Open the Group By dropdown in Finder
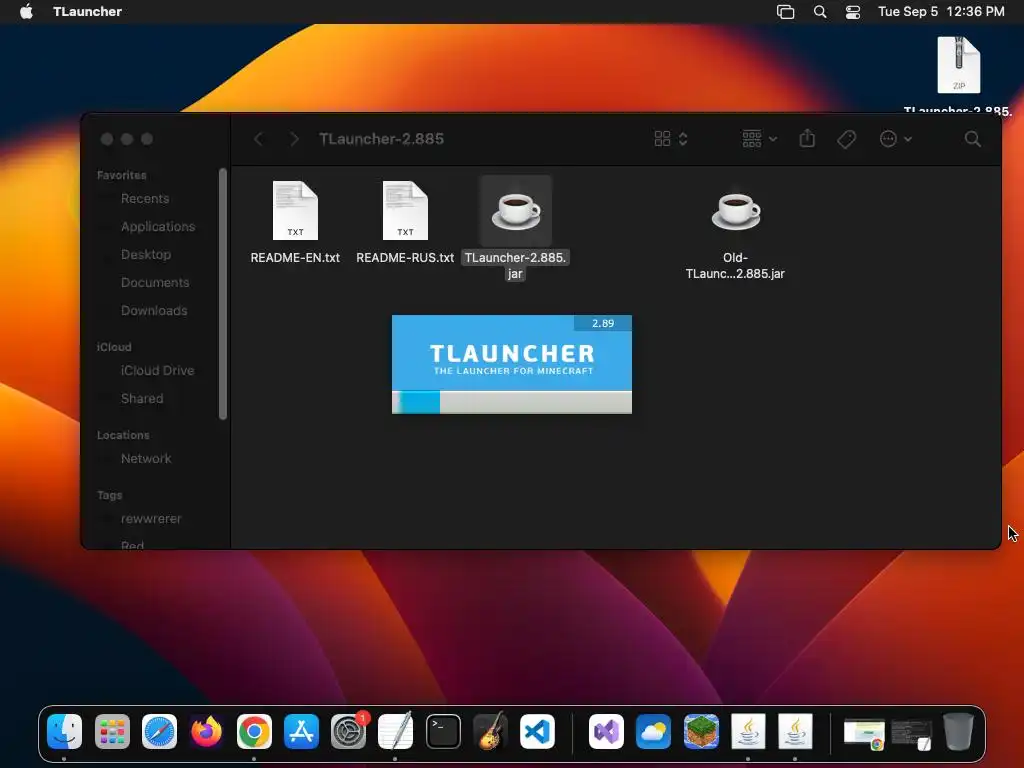The image size is (1024, 768). tap(760, 138)
